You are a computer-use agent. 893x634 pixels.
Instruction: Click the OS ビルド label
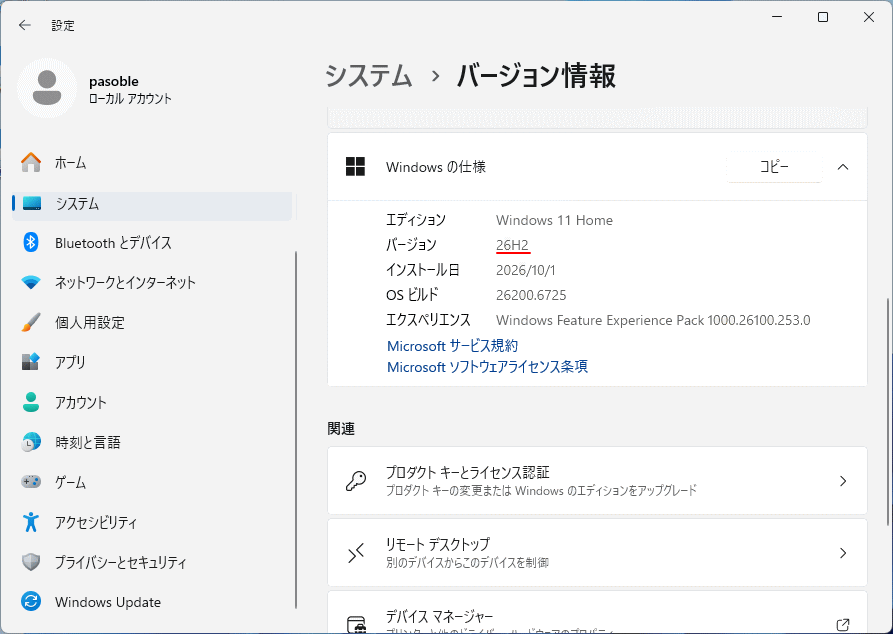pos(412,295)
